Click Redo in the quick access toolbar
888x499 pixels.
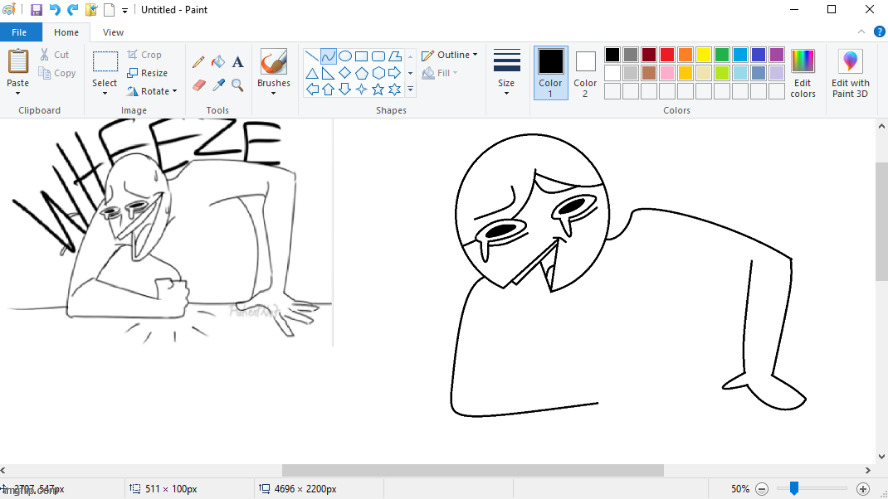click(x=73, y=10)
